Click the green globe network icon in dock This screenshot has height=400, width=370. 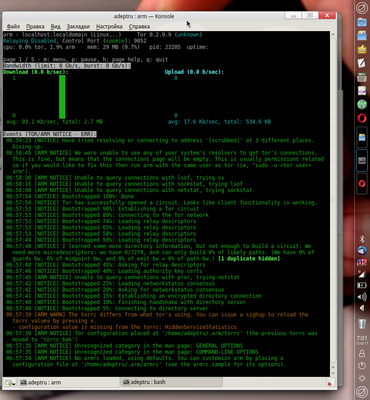[x=362, y=104]
